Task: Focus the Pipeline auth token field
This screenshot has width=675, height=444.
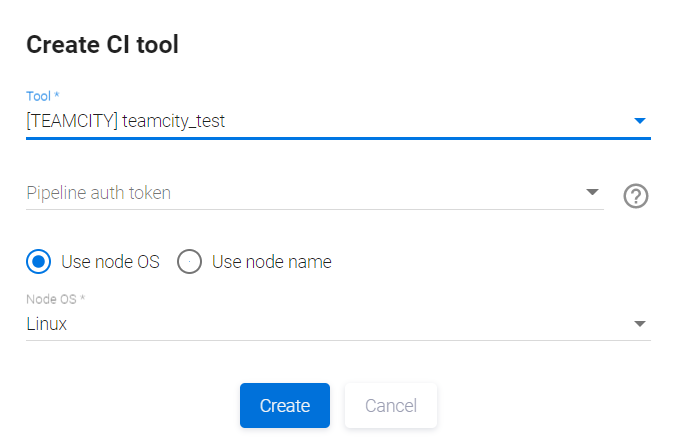Action: tap(300, 193)
